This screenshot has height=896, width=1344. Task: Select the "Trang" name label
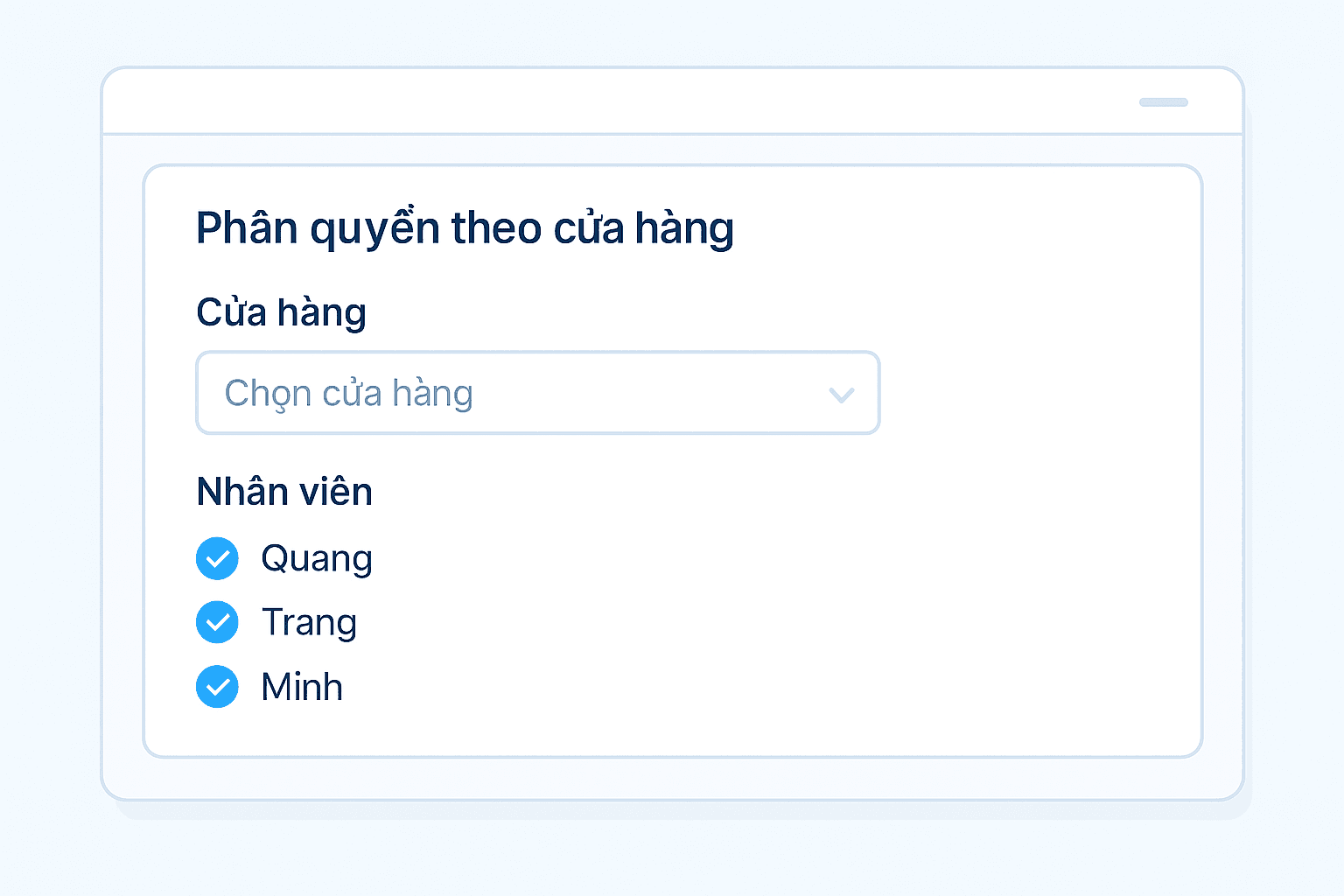[x=309, y=622]
